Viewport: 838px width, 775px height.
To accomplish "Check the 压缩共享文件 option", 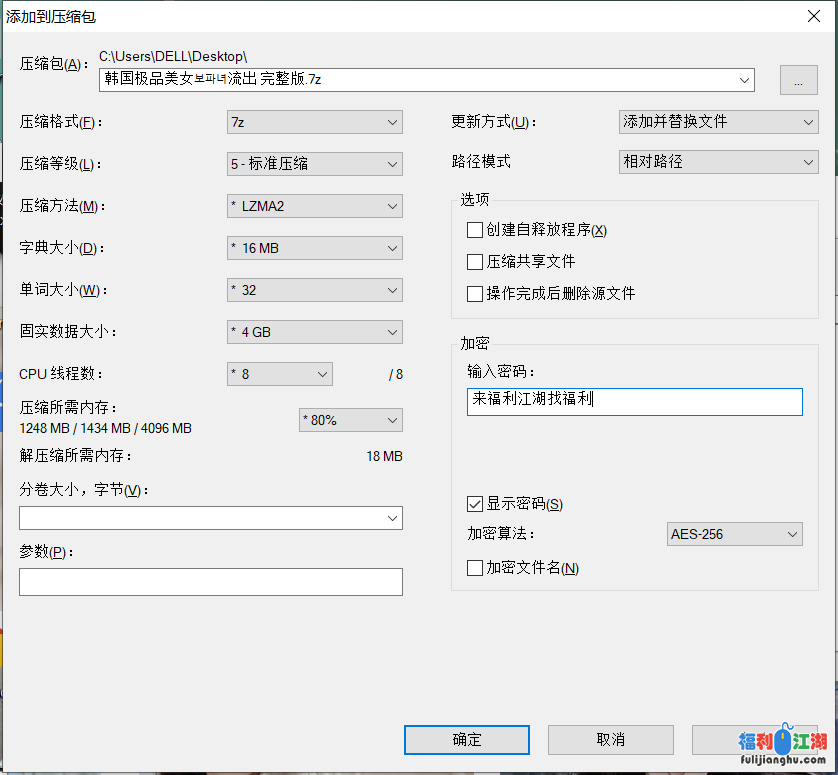I will [475, 262].
